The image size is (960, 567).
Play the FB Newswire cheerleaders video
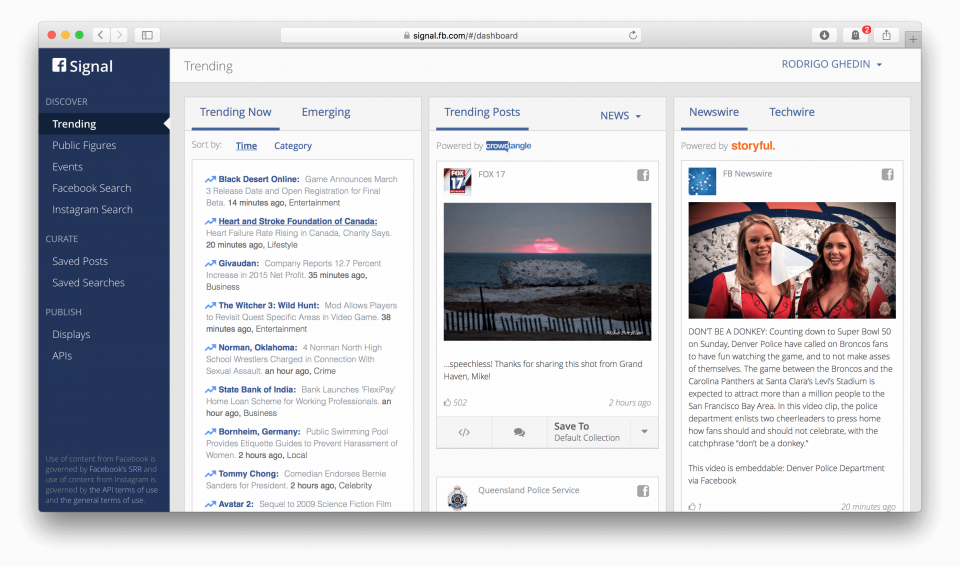tap(791, 262)
